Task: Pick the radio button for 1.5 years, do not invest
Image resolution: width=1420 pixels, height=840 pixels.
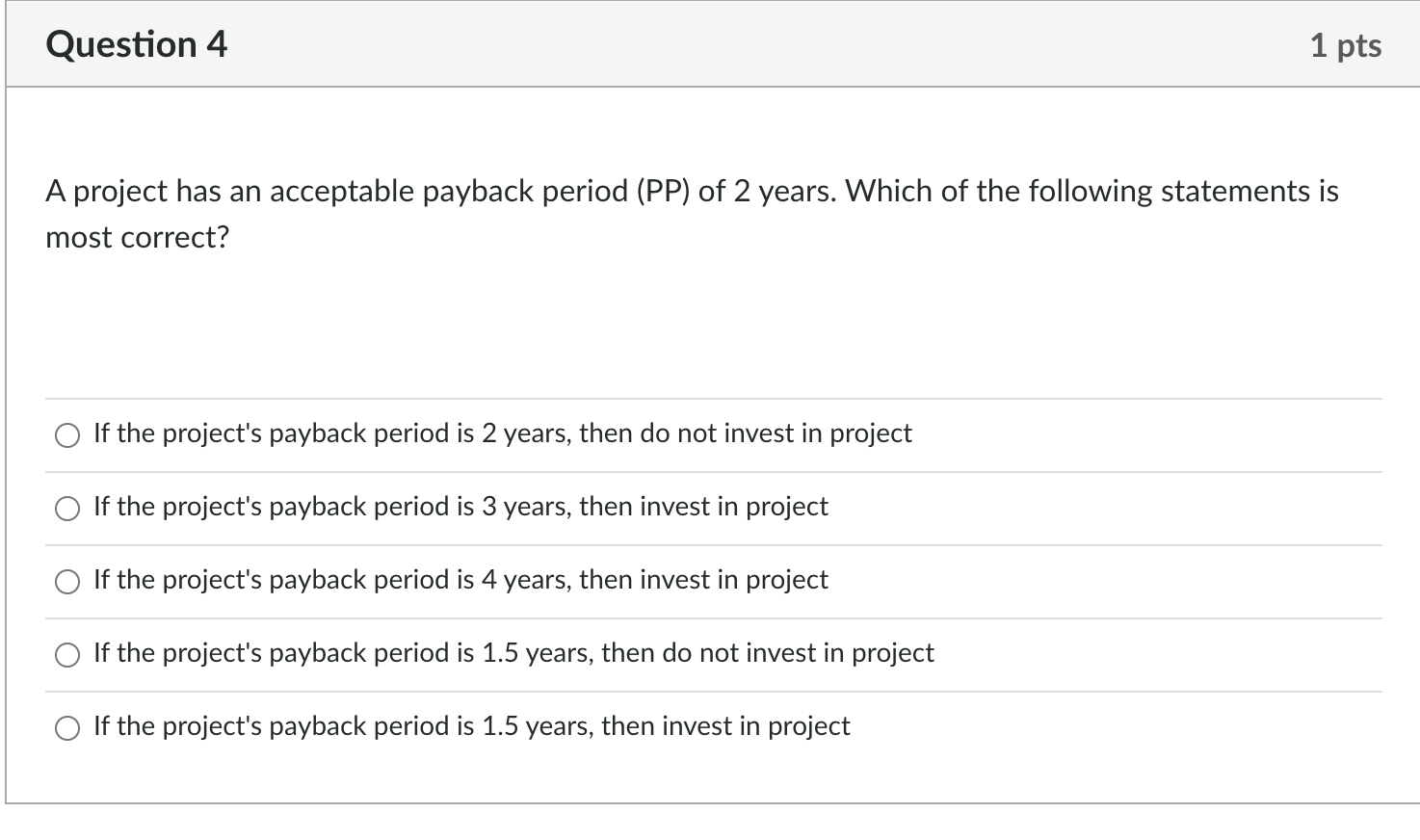Action: (67, 656)
